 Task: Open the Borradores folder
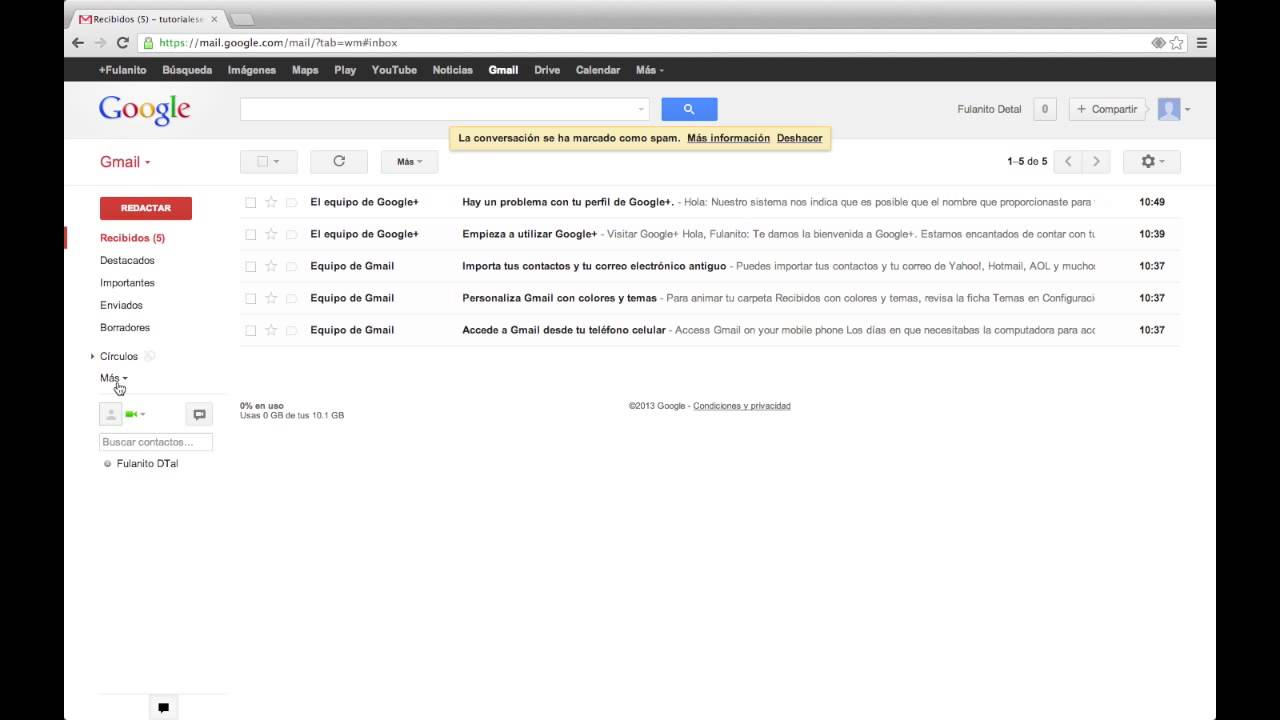[125, 327]
